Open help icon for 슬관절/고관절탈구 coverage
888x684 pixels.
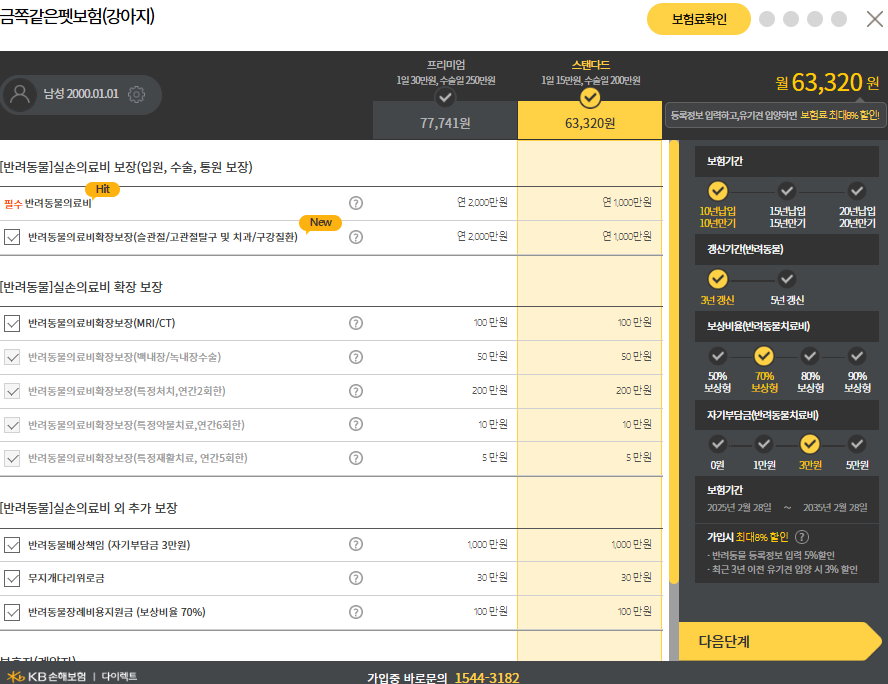(356, 237)
